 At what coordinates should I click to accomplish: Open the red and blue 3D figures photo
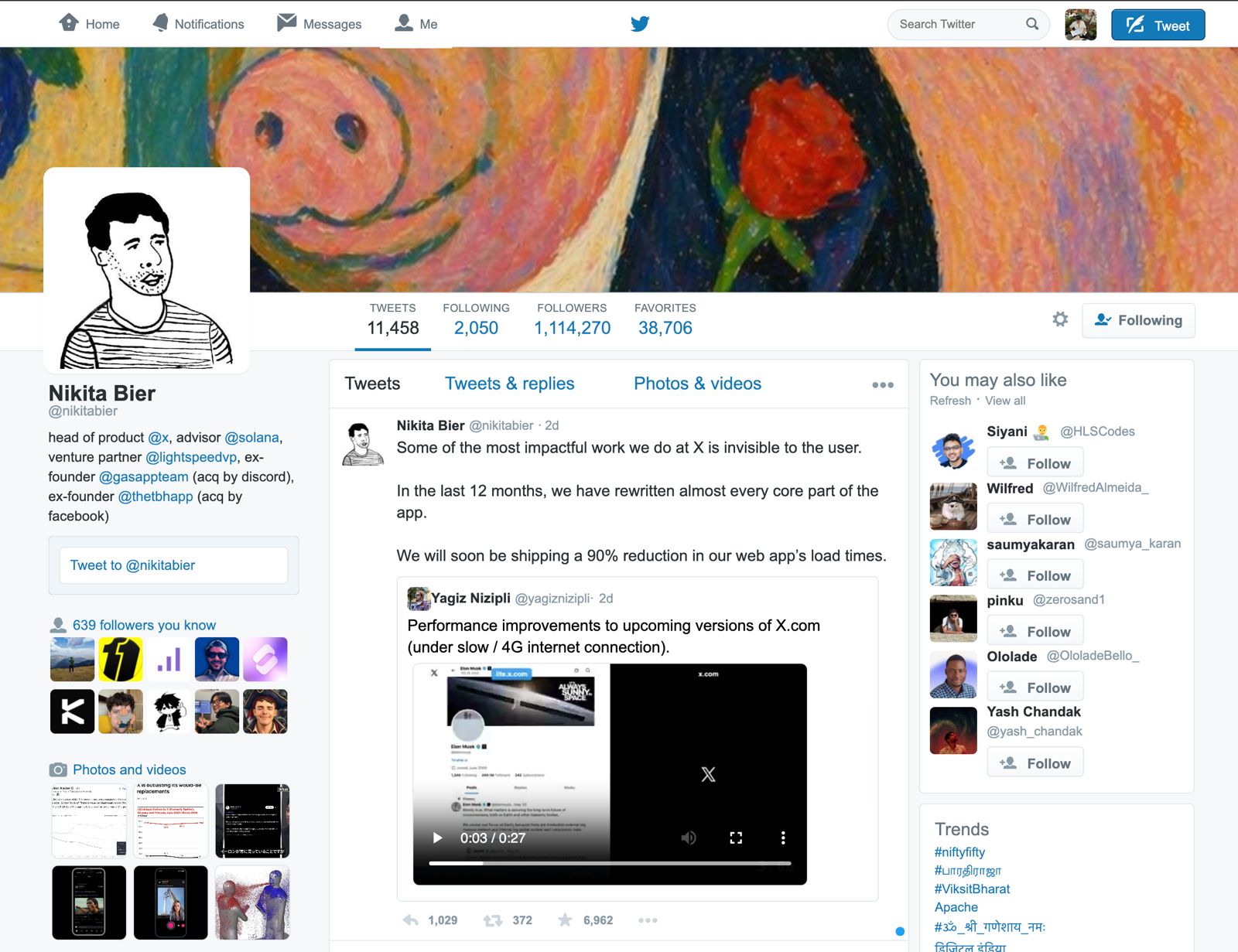[x=252, y=903]
